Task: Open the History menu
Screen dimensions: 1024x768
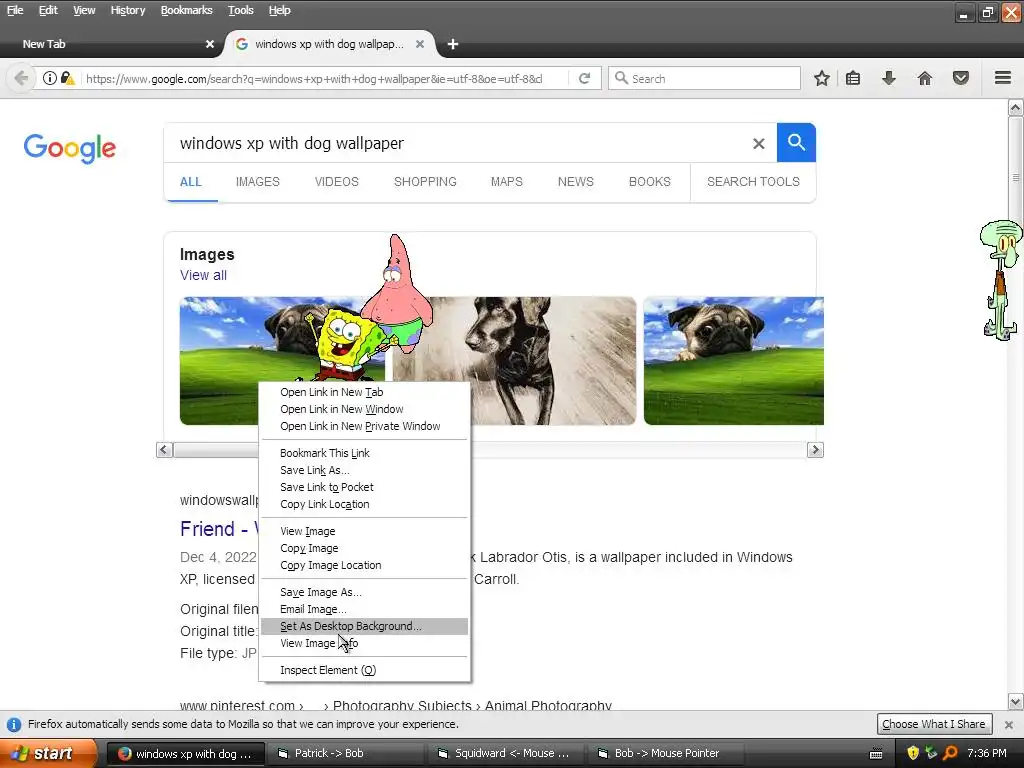Action: tap(127, 10)
